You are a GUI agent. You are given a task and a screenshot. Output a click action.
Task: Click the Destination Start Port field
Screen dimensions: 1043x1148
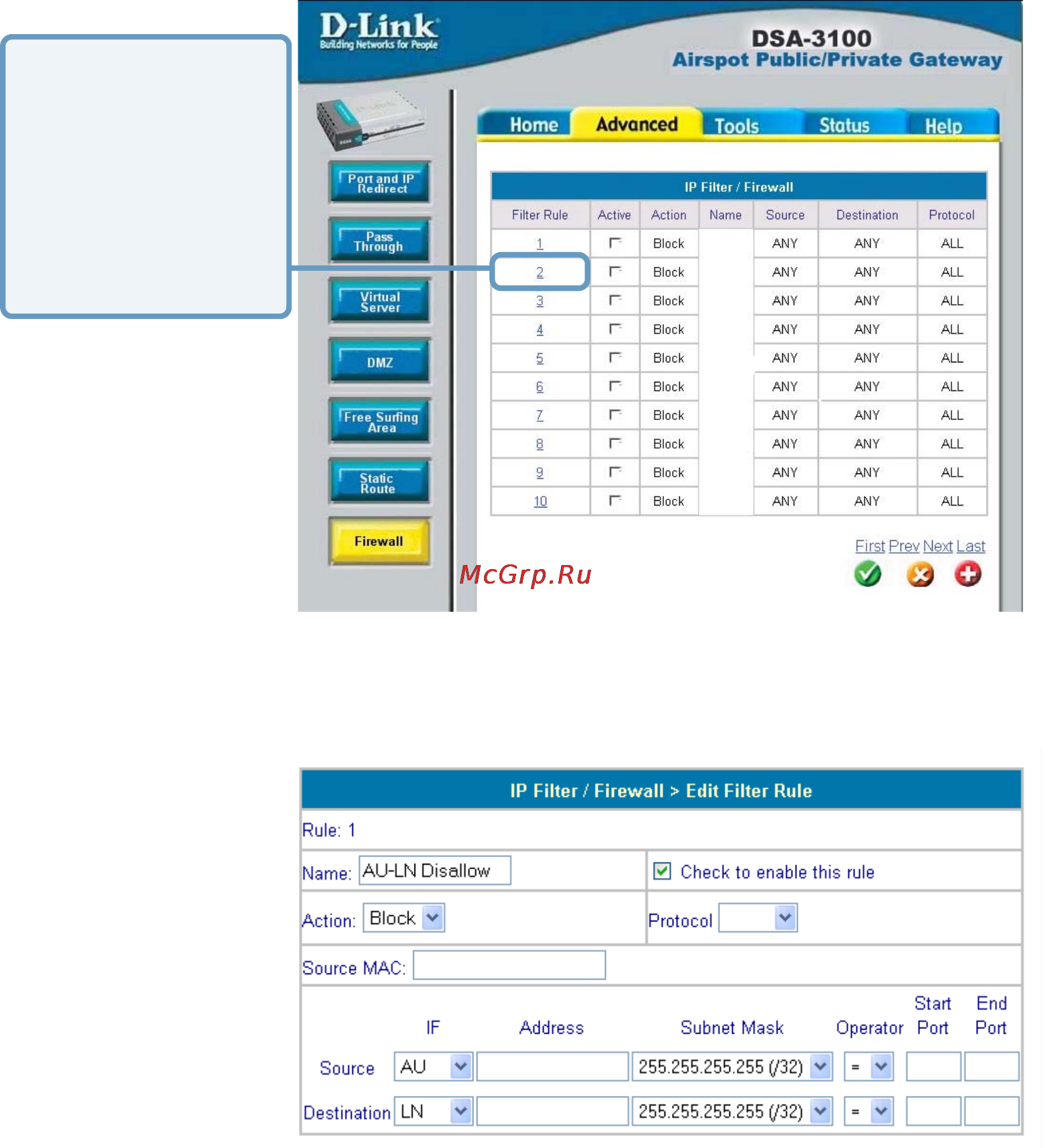(x=933, y=1111)
